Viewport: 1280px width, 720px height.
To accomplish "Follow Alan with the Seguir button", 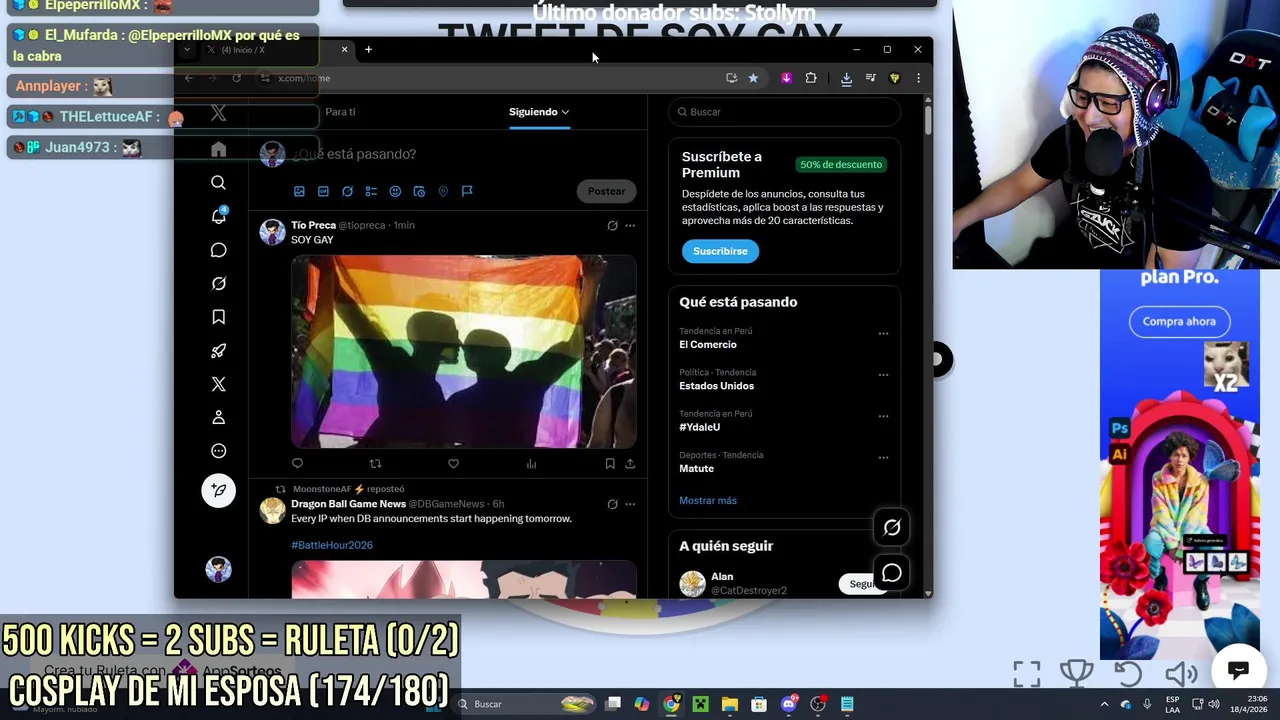I will pyautogui.click(x=863, y=583).
